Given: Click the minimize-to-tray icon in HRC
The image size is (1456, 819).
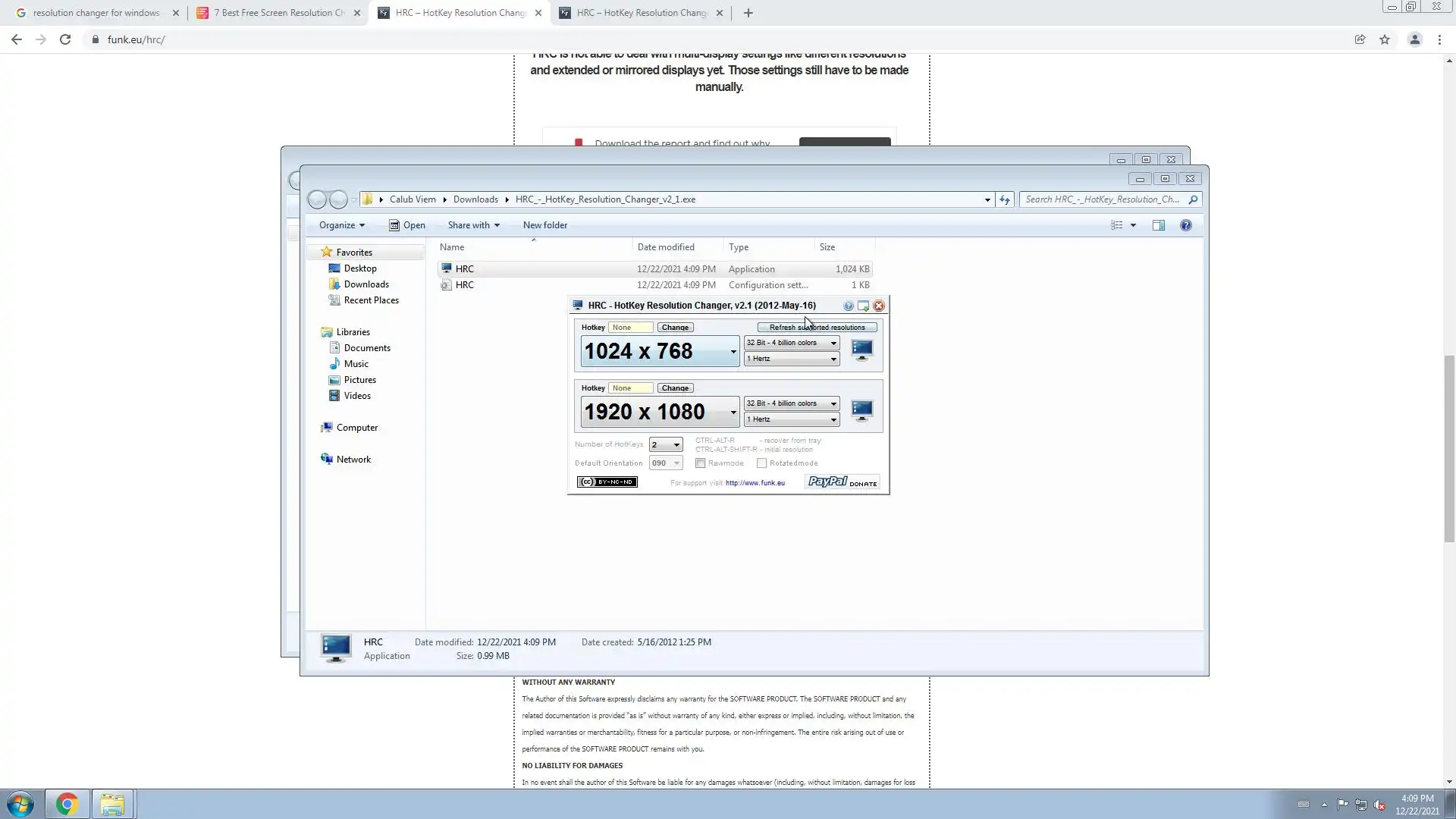Looking at the screenshot, I should point(863,306).
